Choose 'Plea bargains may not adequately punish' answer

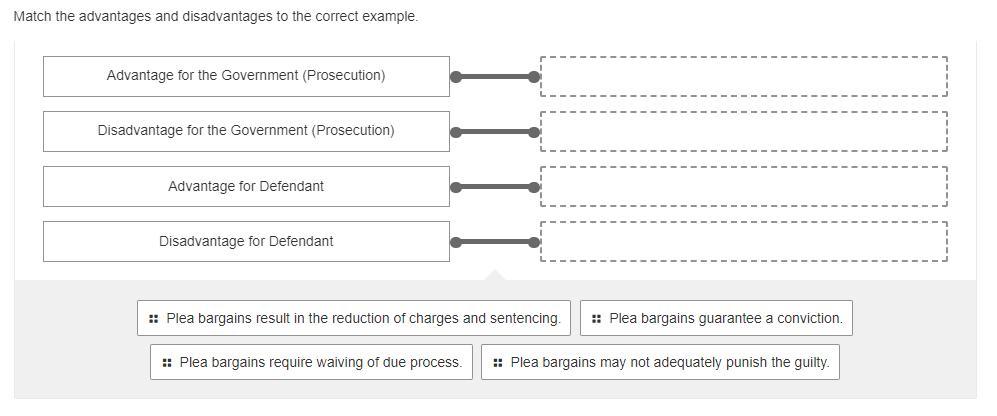click(669, 363)
